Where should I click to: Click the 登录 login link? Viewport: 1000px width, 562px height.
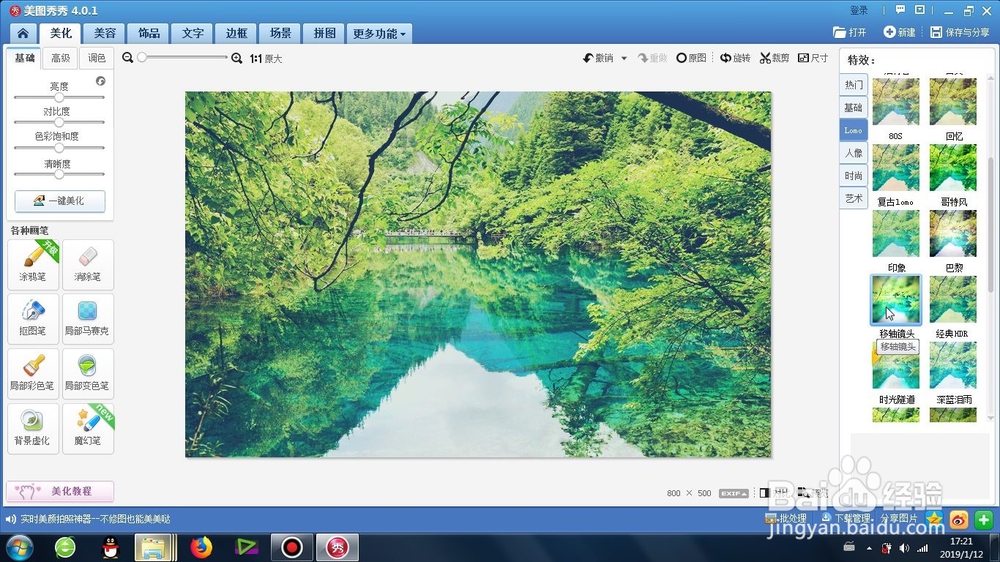coord(858,10)
